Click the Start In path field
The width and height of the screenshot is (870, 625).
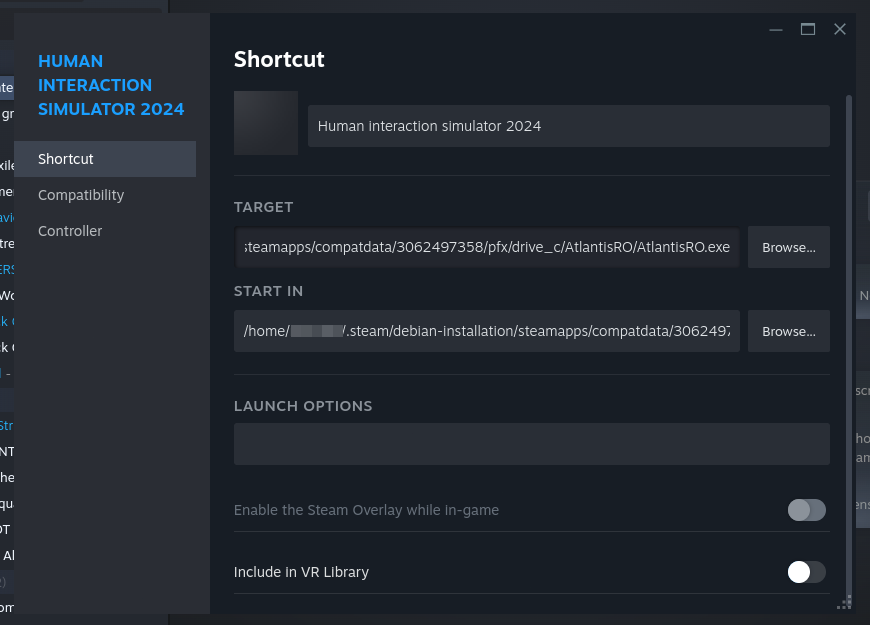click(487, 331)
